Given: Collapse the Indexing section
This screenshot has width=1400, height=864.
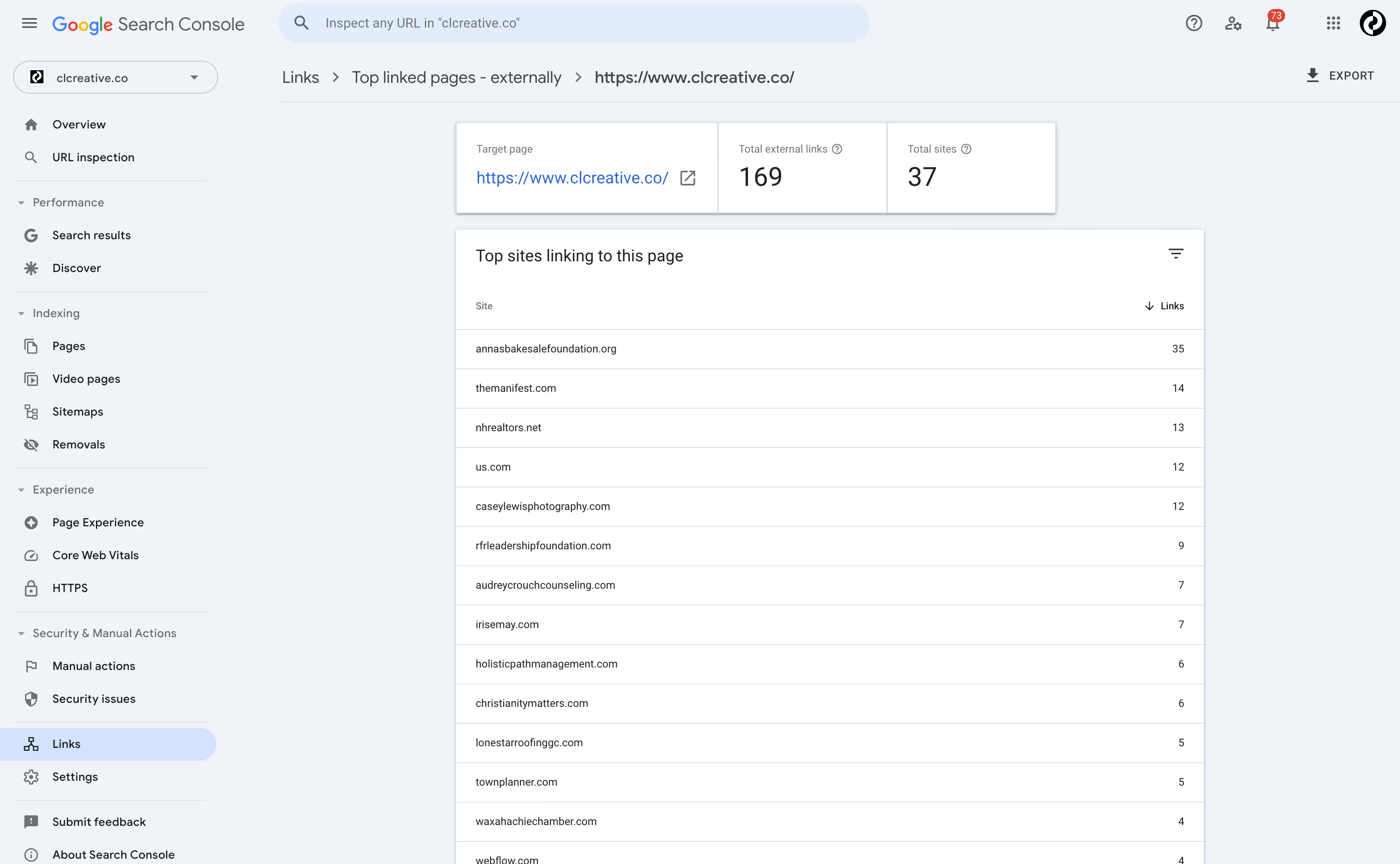Looking at the screenshot, I should tap(21, 314).
